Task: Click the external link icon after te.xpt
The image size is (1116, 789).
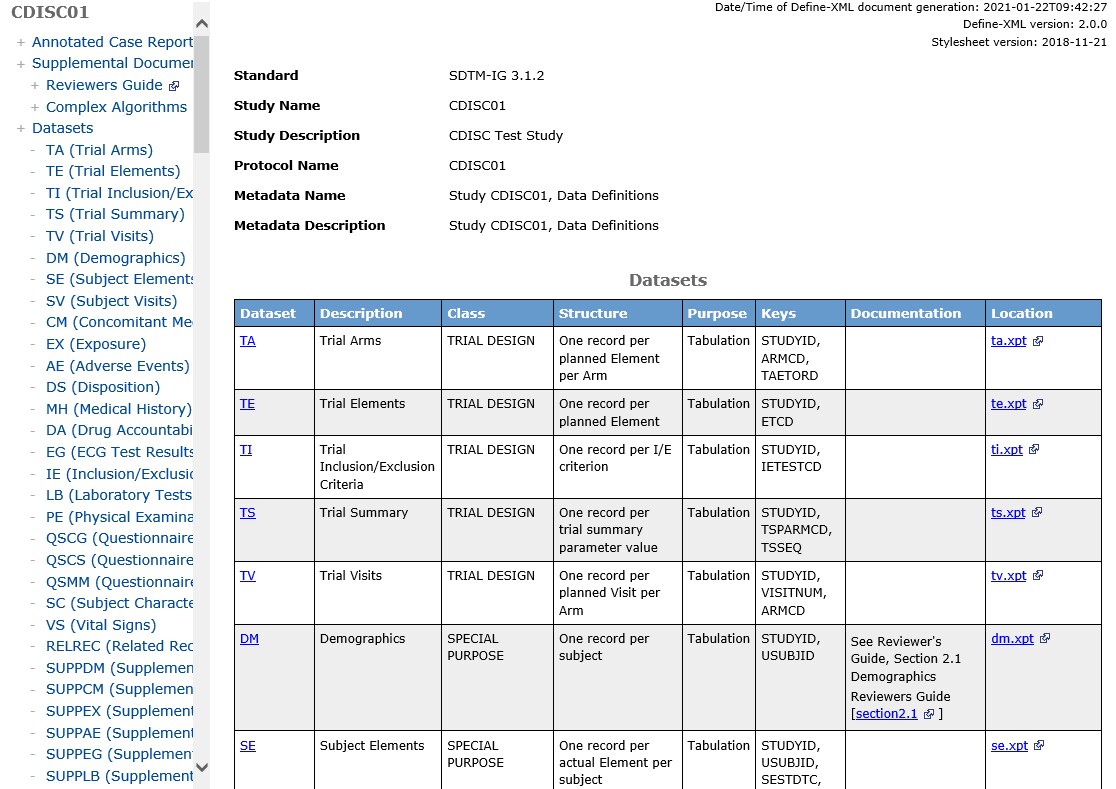Action: 1038,404
